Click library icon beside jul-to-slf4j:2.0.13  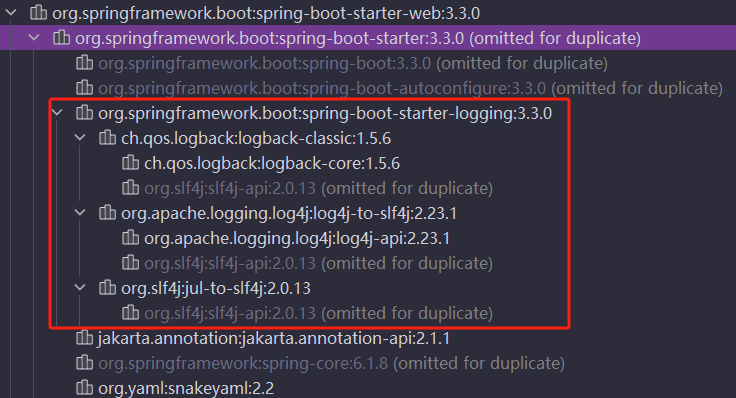tap(107, 288)
